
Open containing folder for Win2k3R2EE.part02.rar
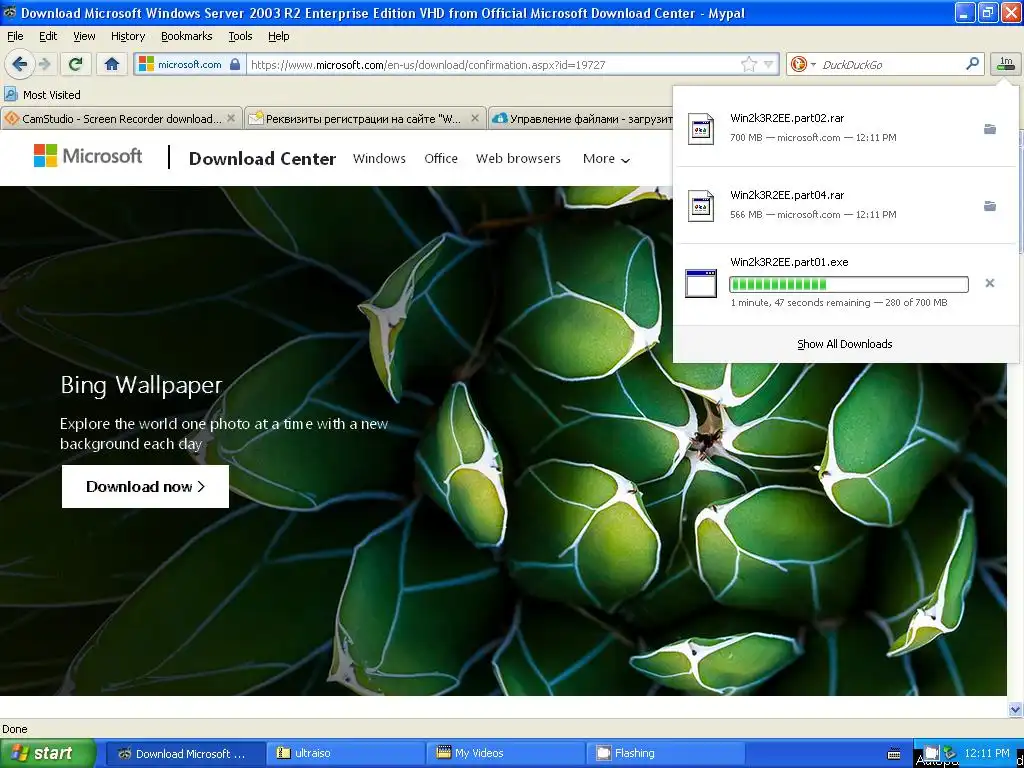point(989,129)
